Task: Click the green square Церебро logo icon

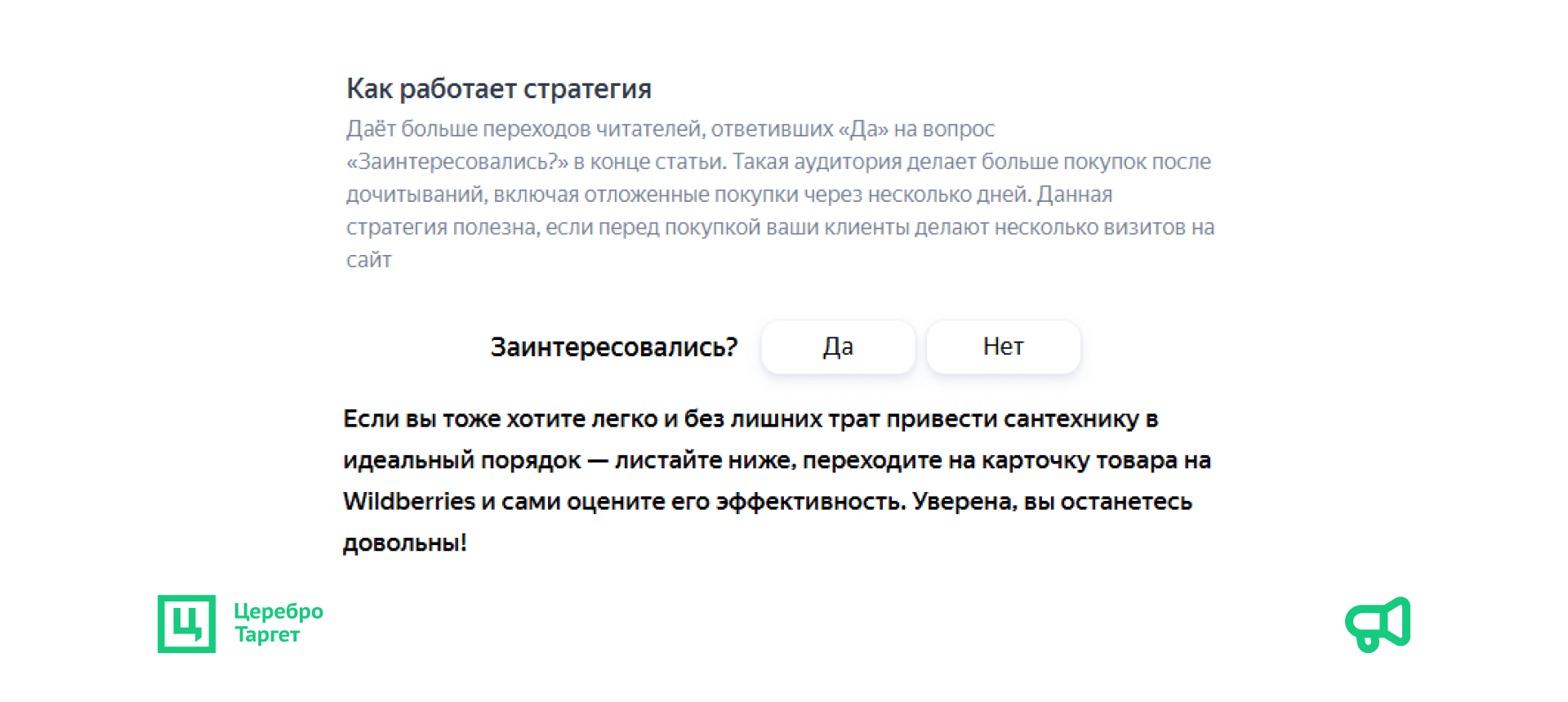Action: [187, 624]
